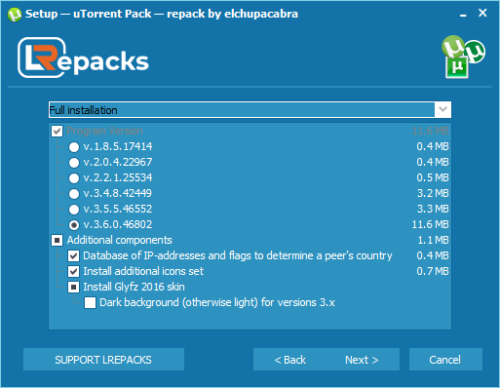Select version v.3.5.5.46552 radio button
500x388 pixels.
(x=74, y=209)
